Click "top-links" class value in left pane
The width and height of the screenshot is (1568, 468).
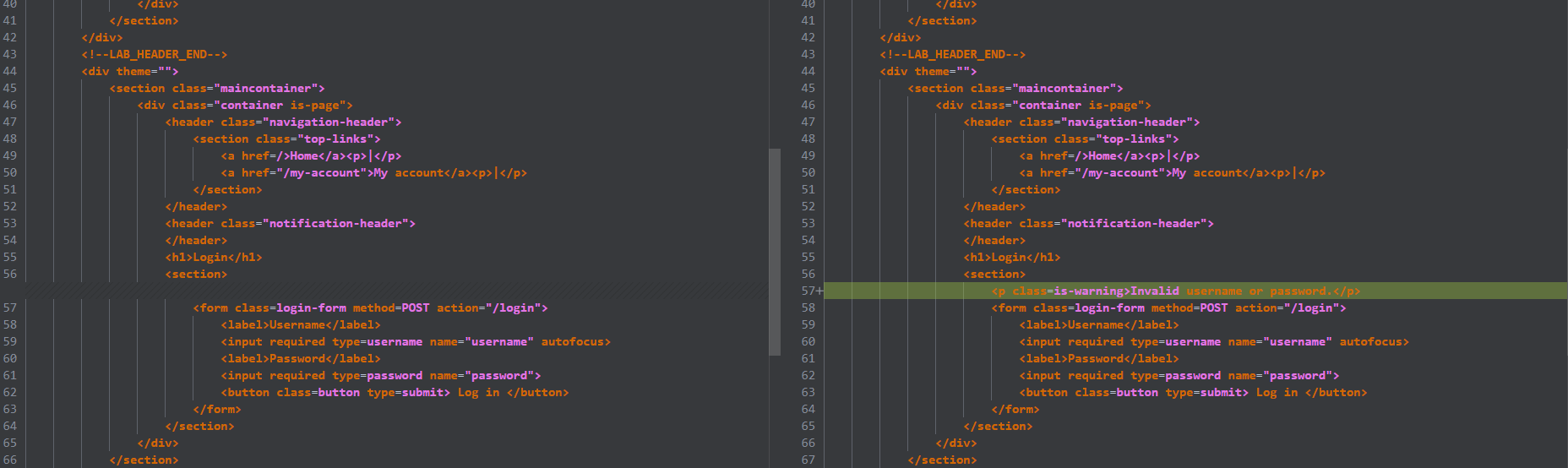pos(335,139)
